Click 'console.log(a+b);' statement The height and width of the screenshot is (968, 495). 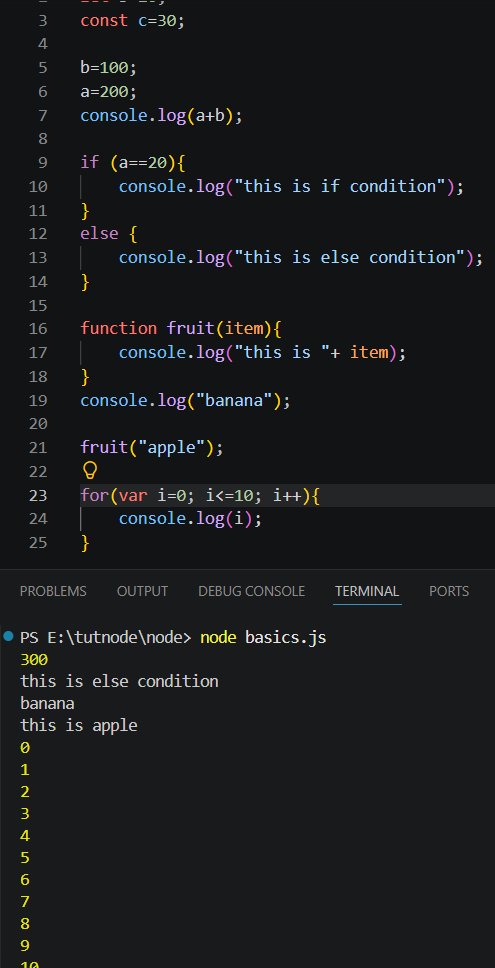(x=162, y=115)
